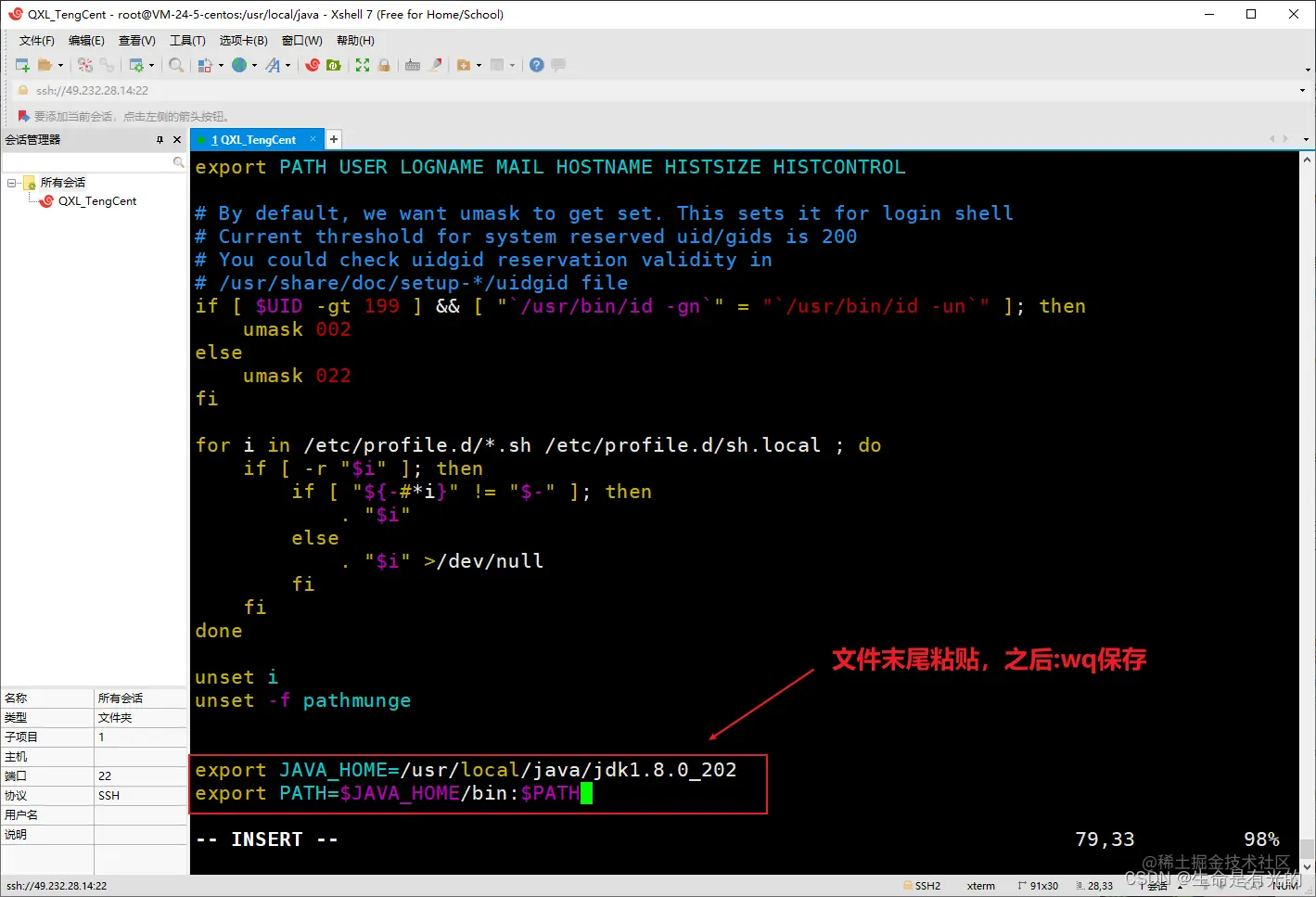Toggle full screen with green arrows icon
The height and width of the screenshot is (897, 1316).
pyautogui.click(x=363, y=65)
